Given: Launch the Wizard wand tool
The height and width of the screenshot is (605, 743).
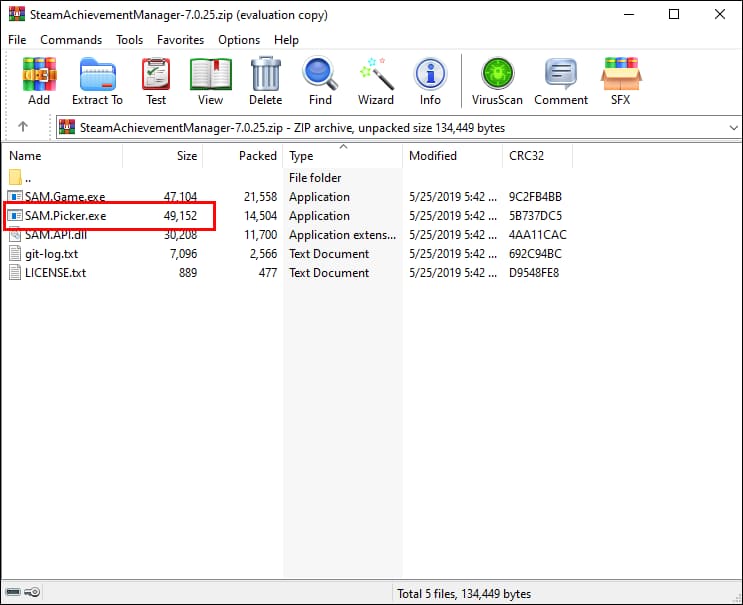Looking at the screenshot, I should pyautogui.click(x=376, y=74).
